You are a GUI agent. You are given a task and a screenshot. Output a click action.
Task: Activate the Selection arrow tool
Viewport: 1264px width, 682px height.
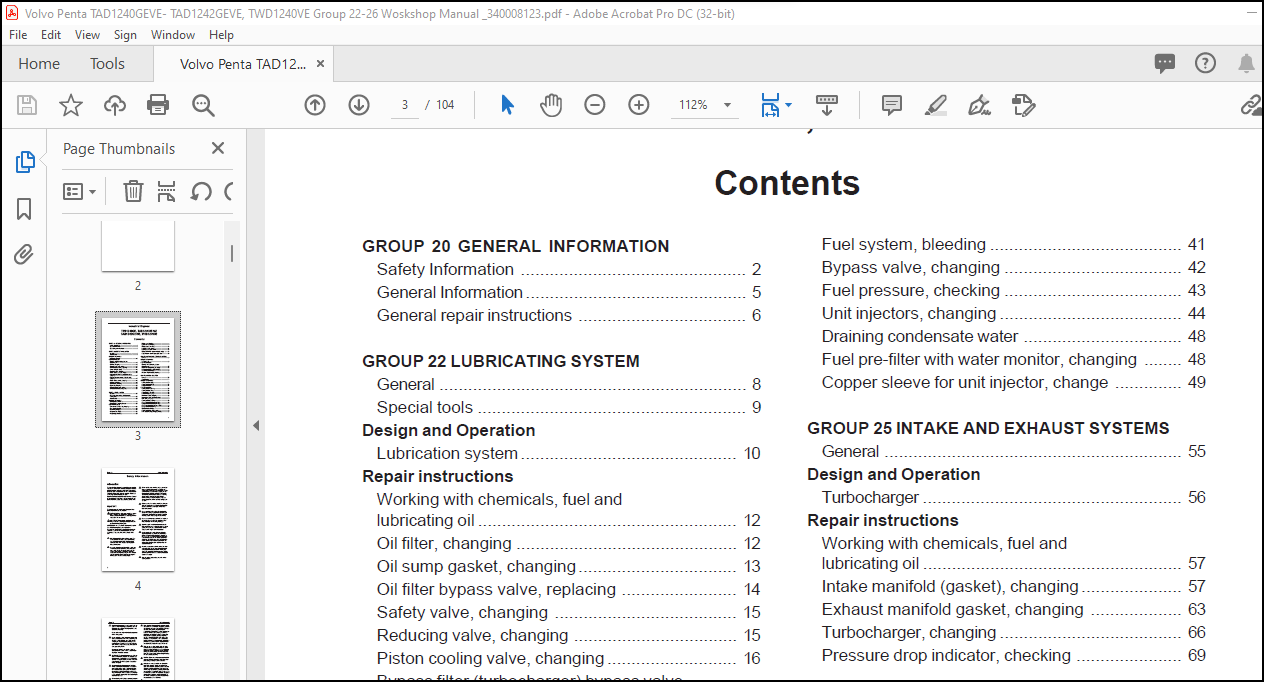click(x=507, y=105)
